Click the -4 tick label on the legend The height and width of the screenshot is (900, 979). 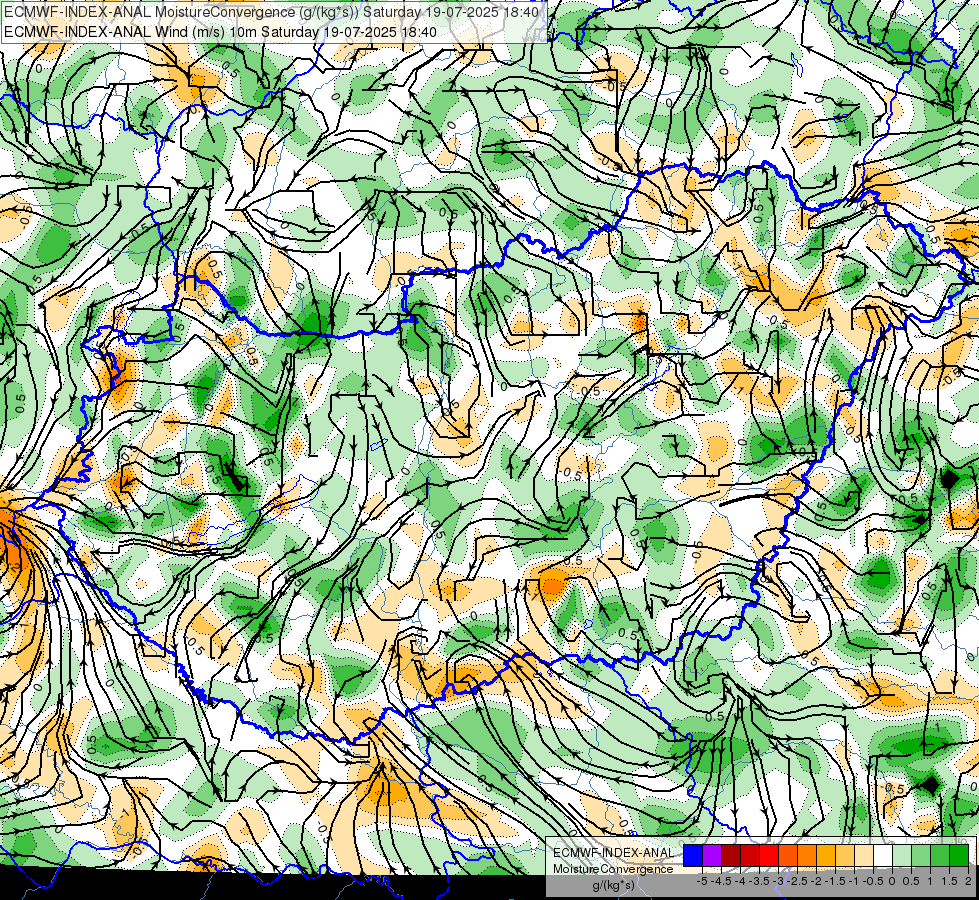click(740, 881)
